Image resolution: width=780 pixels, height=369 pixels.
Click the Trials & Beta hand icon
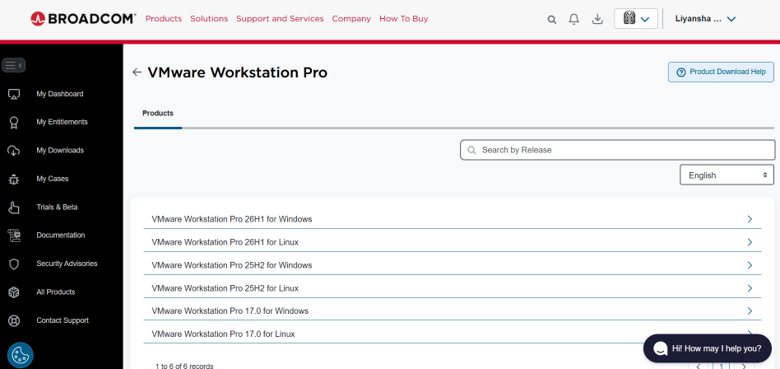pyautogui.click(x=14, y=207)
